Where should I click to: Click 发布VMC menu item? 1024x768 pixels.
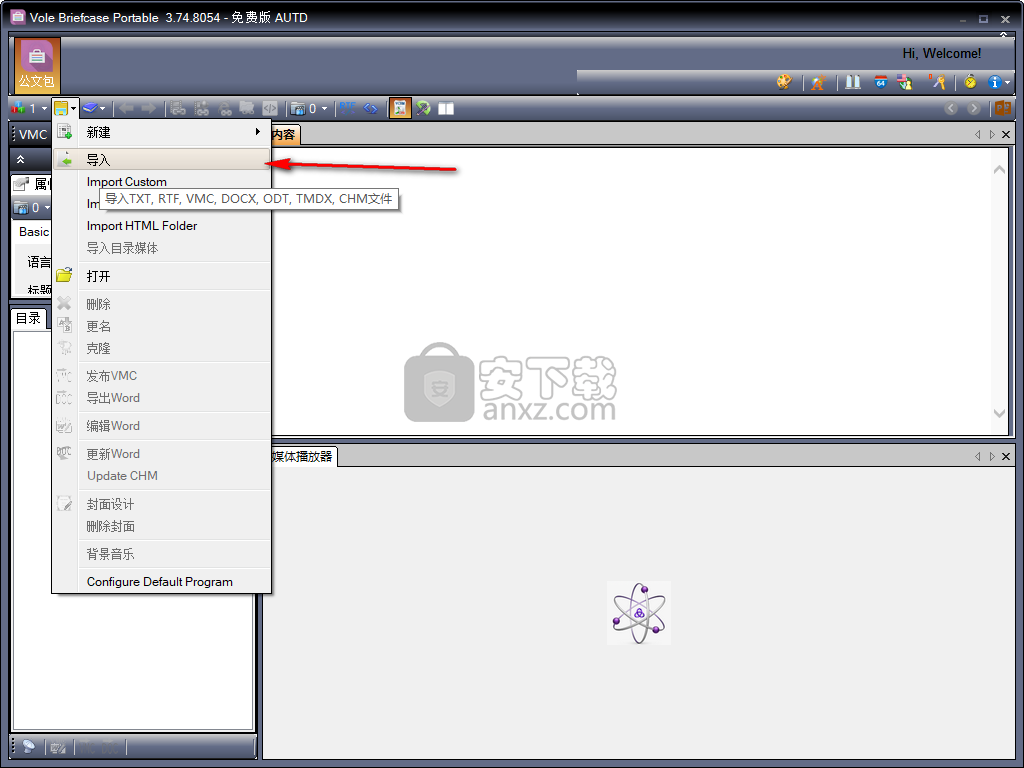pos(161,376)
